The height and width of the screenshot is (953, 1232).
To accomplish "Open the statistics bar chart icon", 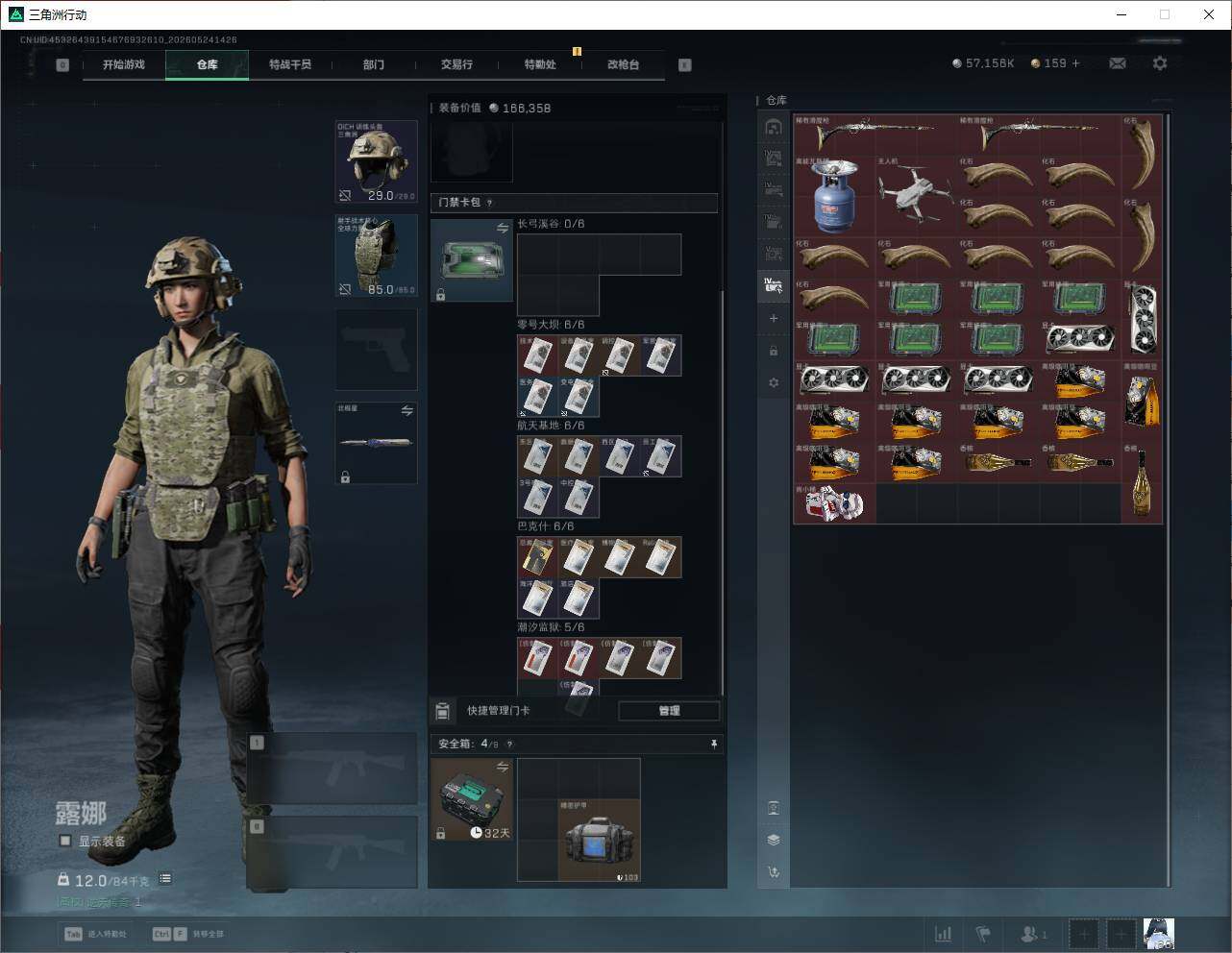I will 943,934.
